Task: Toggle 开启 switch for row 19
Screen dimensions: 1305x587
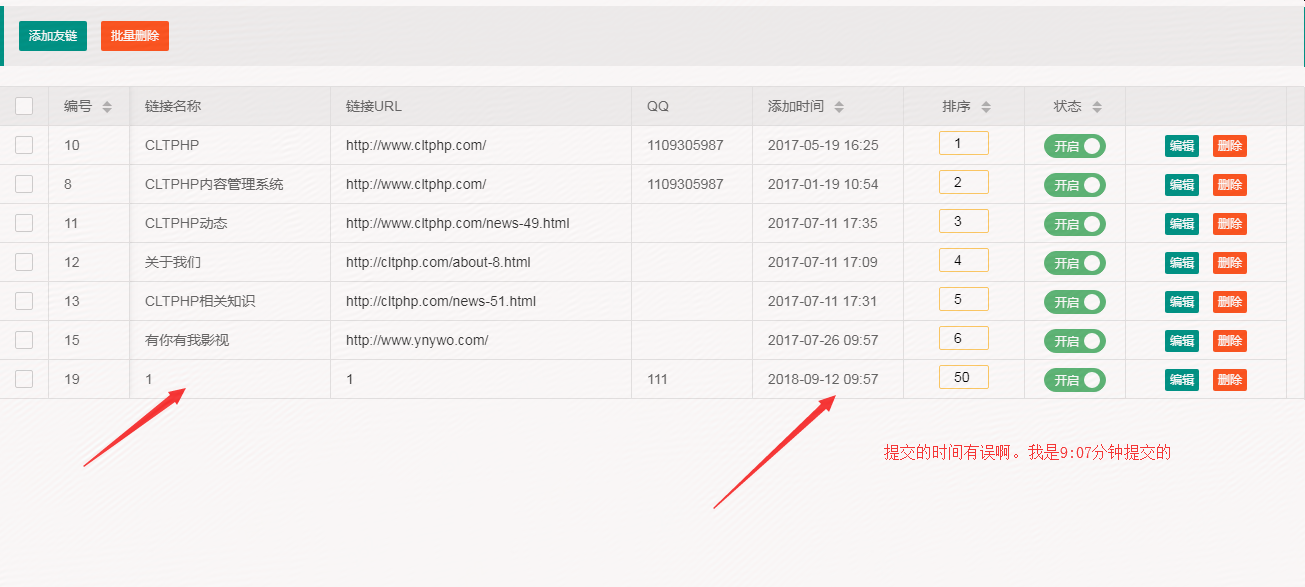Action: tap(1075, 380)
